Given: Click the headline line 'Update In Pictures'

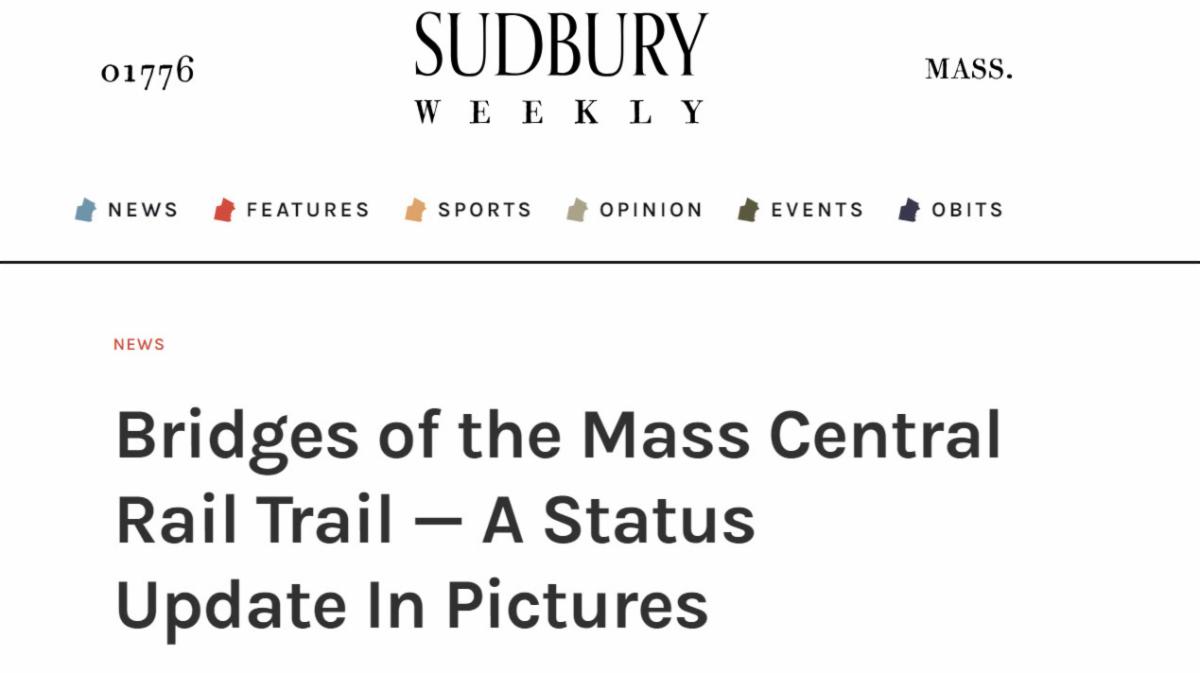Looking at the screenshot, I should [412, 604].
